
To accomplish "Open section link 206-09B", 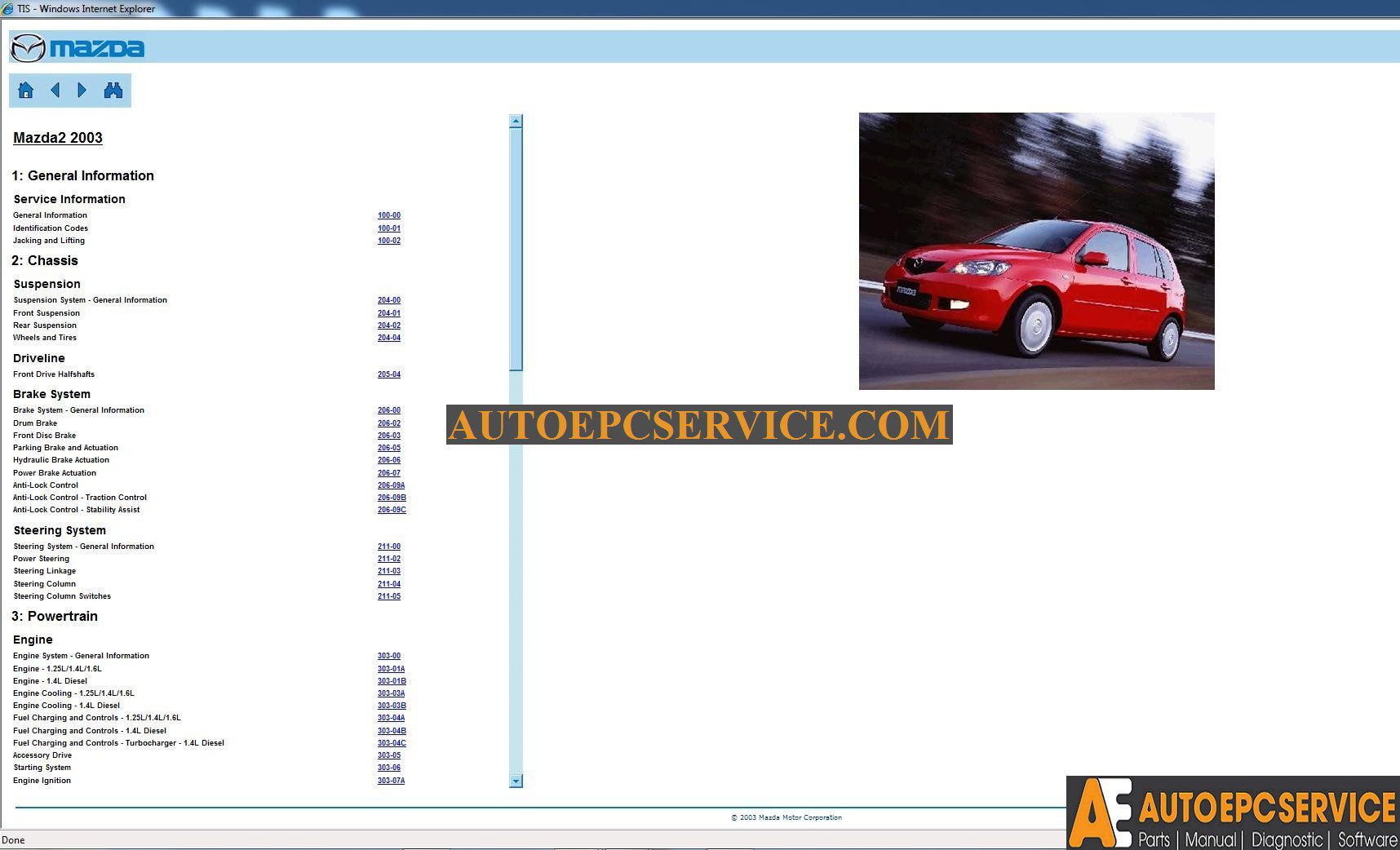I will click(x=392, y=498).
